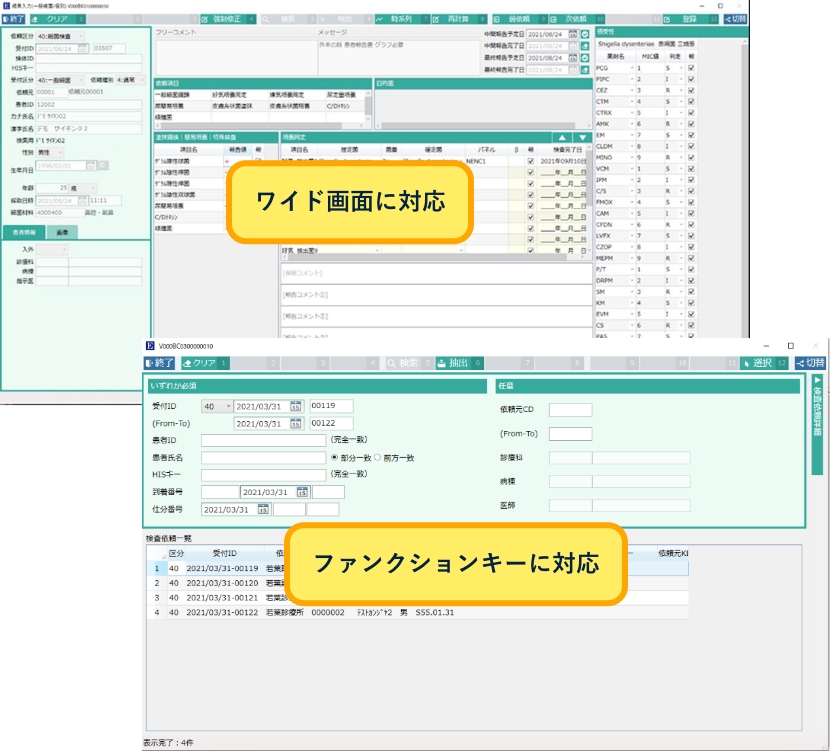Click 選択 button in the lower window toolbar
830x751 pixels.
(x=761, y=363)
